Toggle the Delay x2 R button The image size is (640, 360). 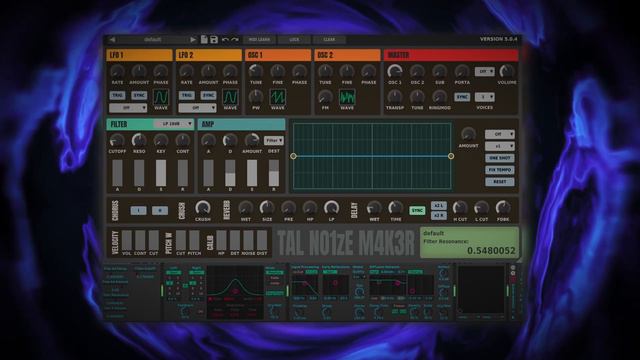click(439, 216)
